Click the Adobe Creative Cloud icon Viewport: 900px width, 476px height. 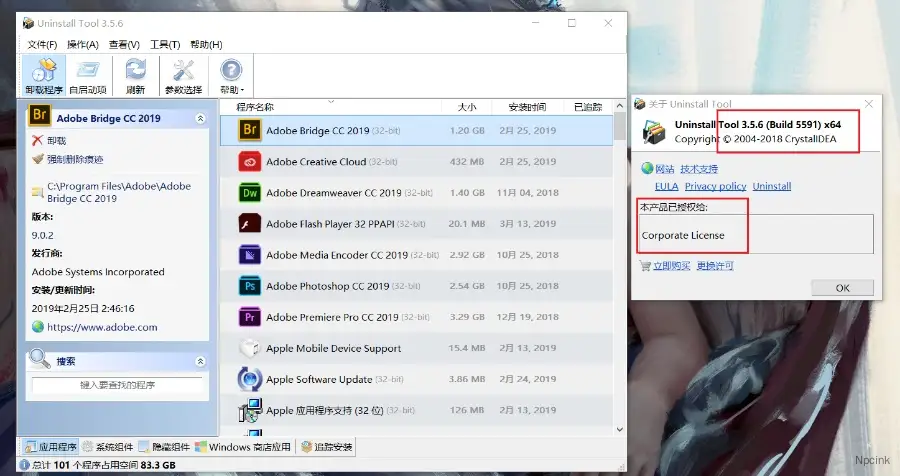point(250,162)
